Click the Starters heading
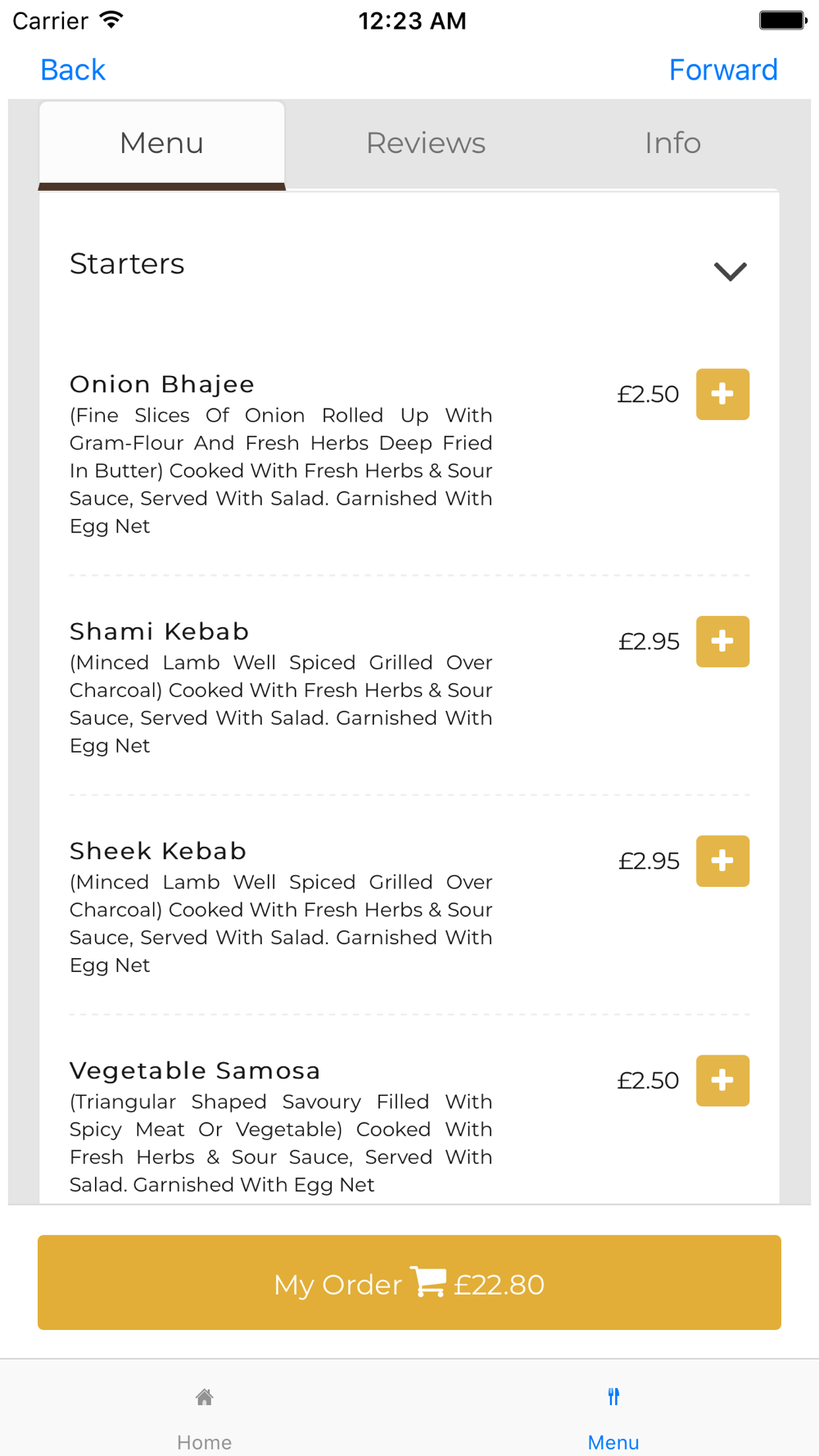 tap(127, 264)
